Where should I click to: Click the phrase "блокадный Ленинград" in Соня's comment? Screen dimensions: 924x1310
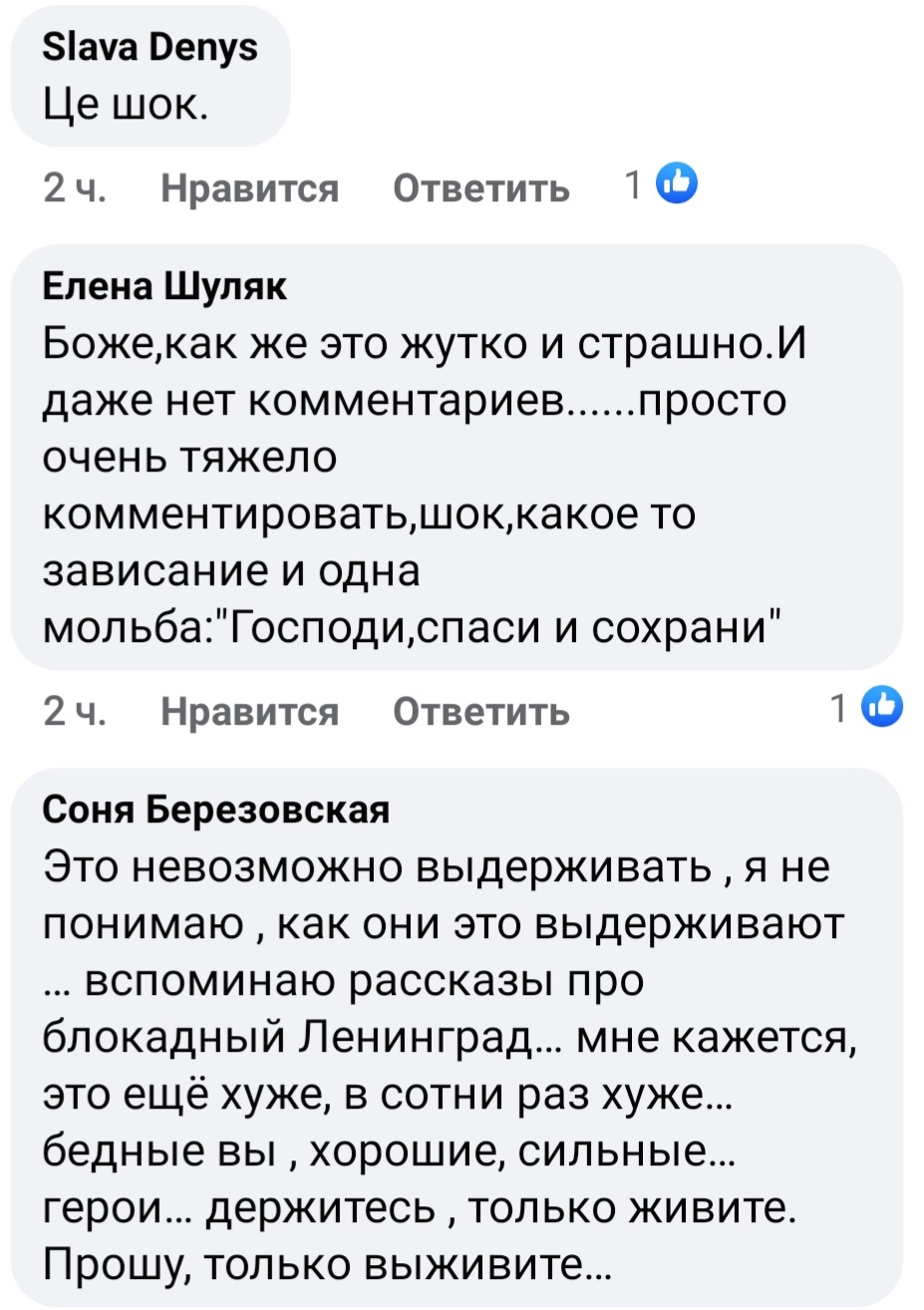[x=300, y=1040]
